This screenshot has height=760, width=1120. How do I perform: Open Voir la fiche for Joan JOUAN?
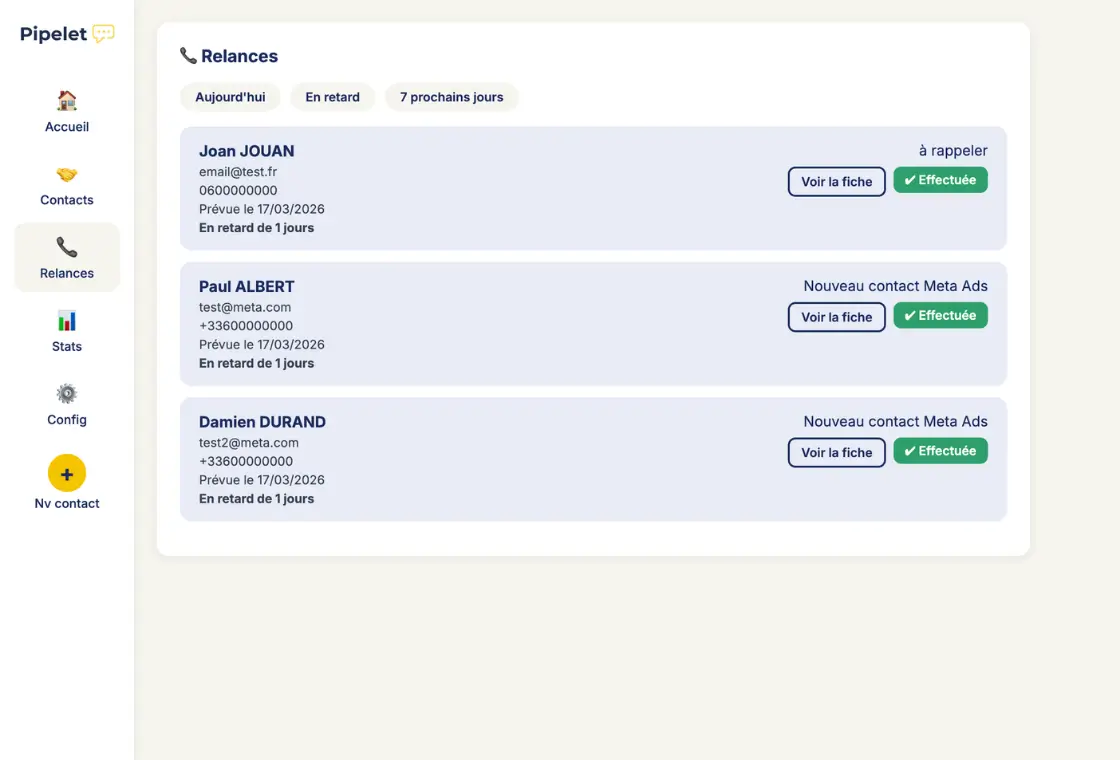coord(836,181)
